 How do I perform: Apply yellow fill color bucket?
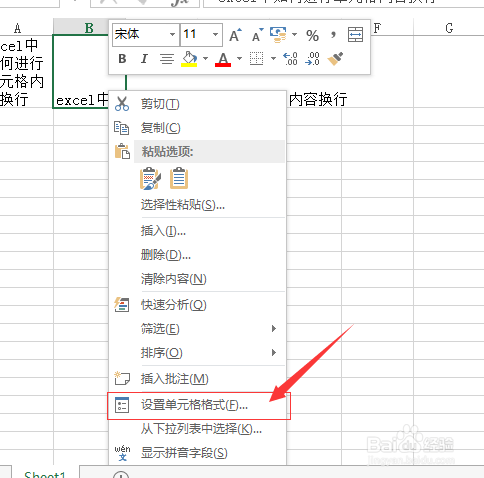click(x=189, y=59)
